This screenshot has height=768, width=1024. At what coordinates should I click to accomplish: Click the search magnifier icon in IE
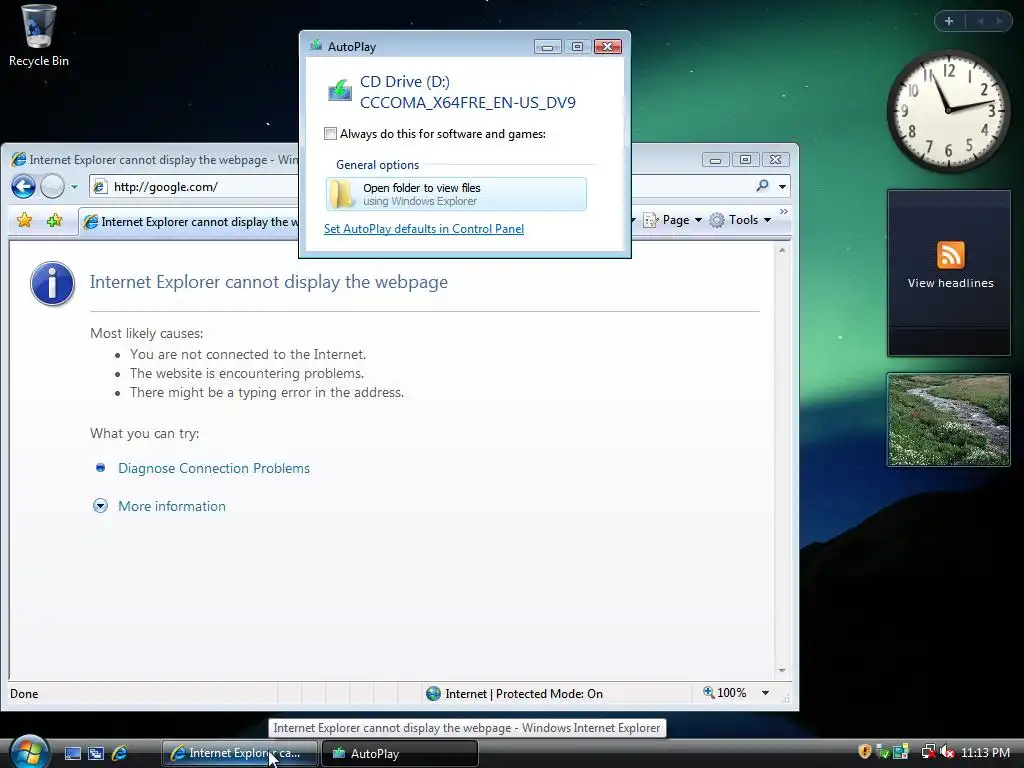pos(762,186)
